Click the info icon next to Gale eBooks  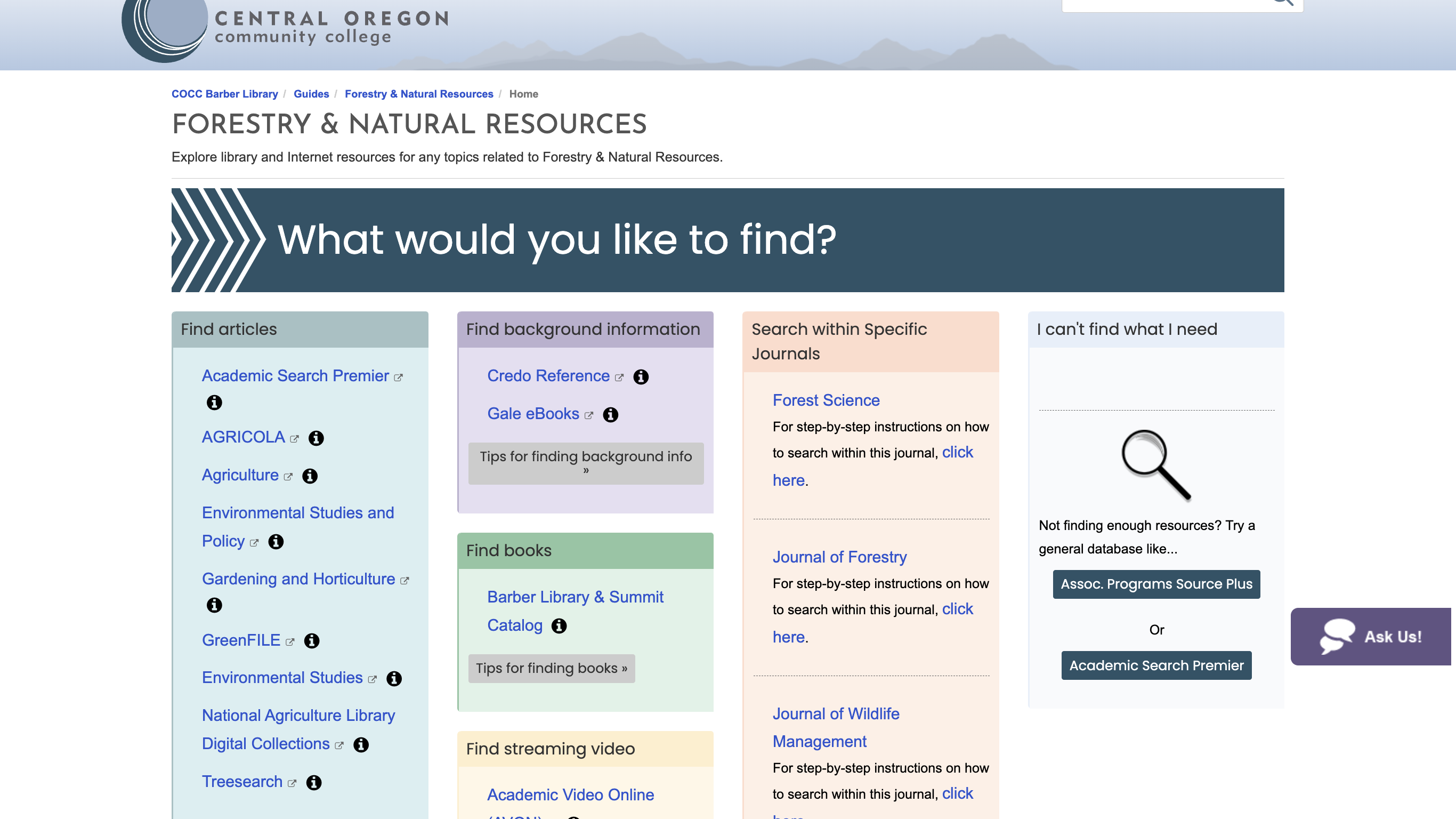pyautogui.click(x=611, y=414)
